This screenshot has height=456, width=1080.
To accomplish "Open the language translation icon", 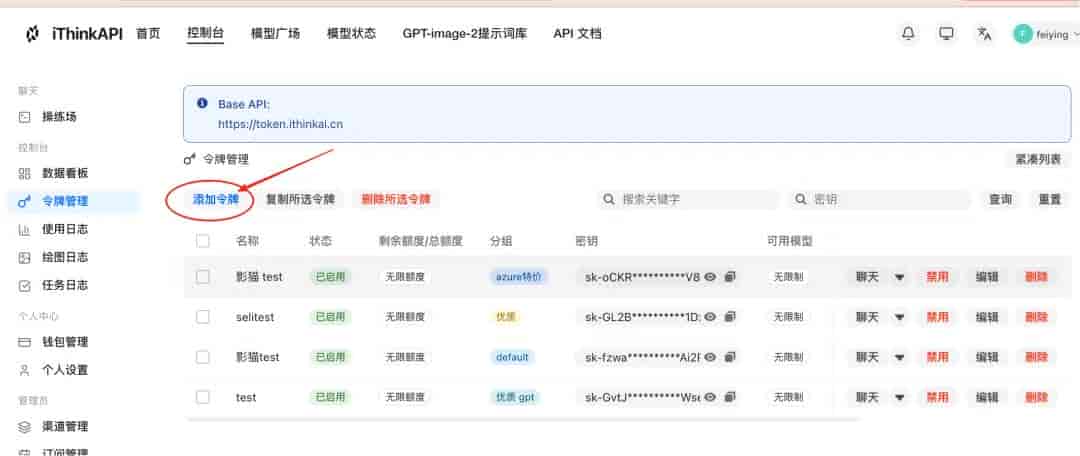I will click(x=984, y=33).
